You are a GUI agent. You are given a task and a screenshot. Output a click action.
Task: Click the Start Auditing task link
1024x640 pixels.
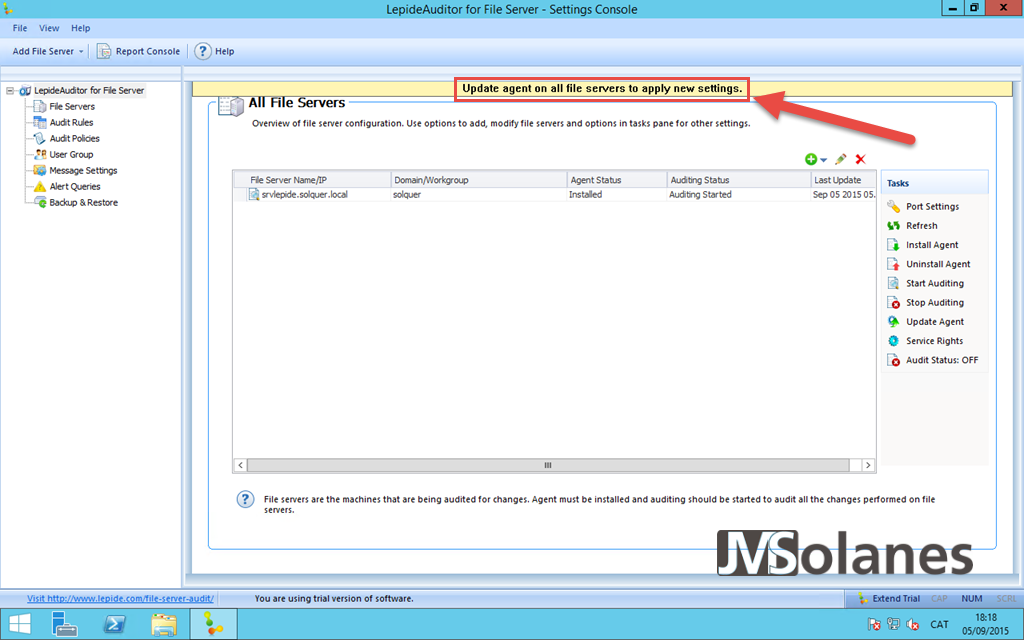935,283
